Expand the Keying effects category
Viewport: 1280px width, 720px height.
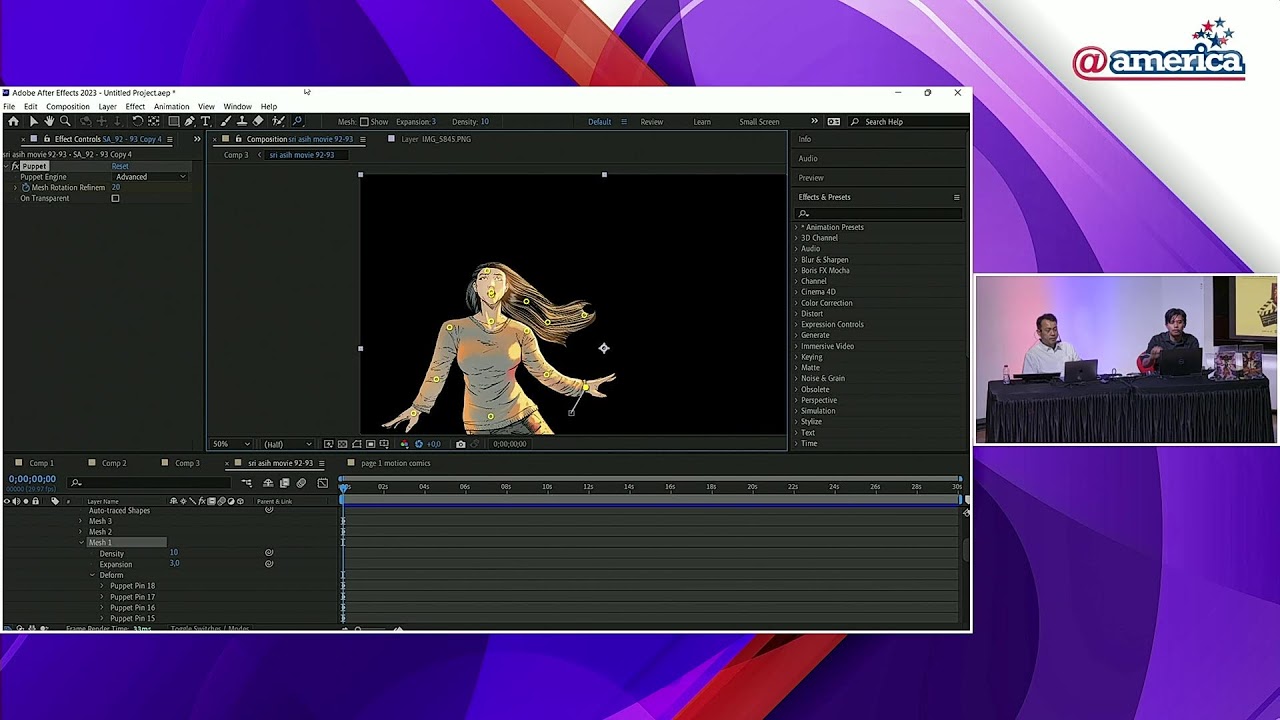tap(797, 357)
